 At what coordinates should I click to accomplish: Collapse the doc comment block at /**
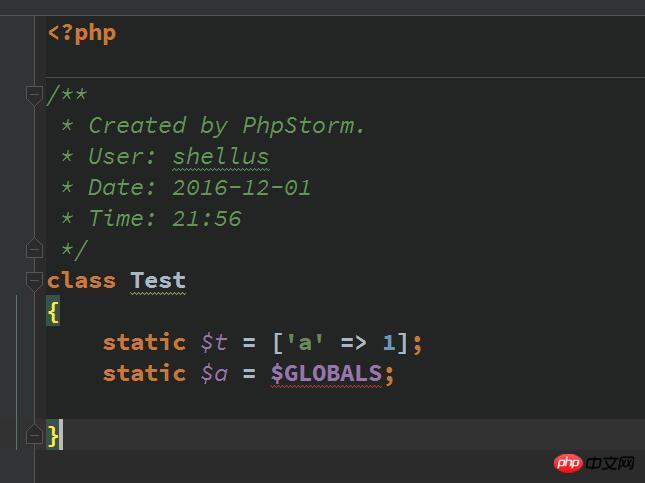(x=34, y=95)
